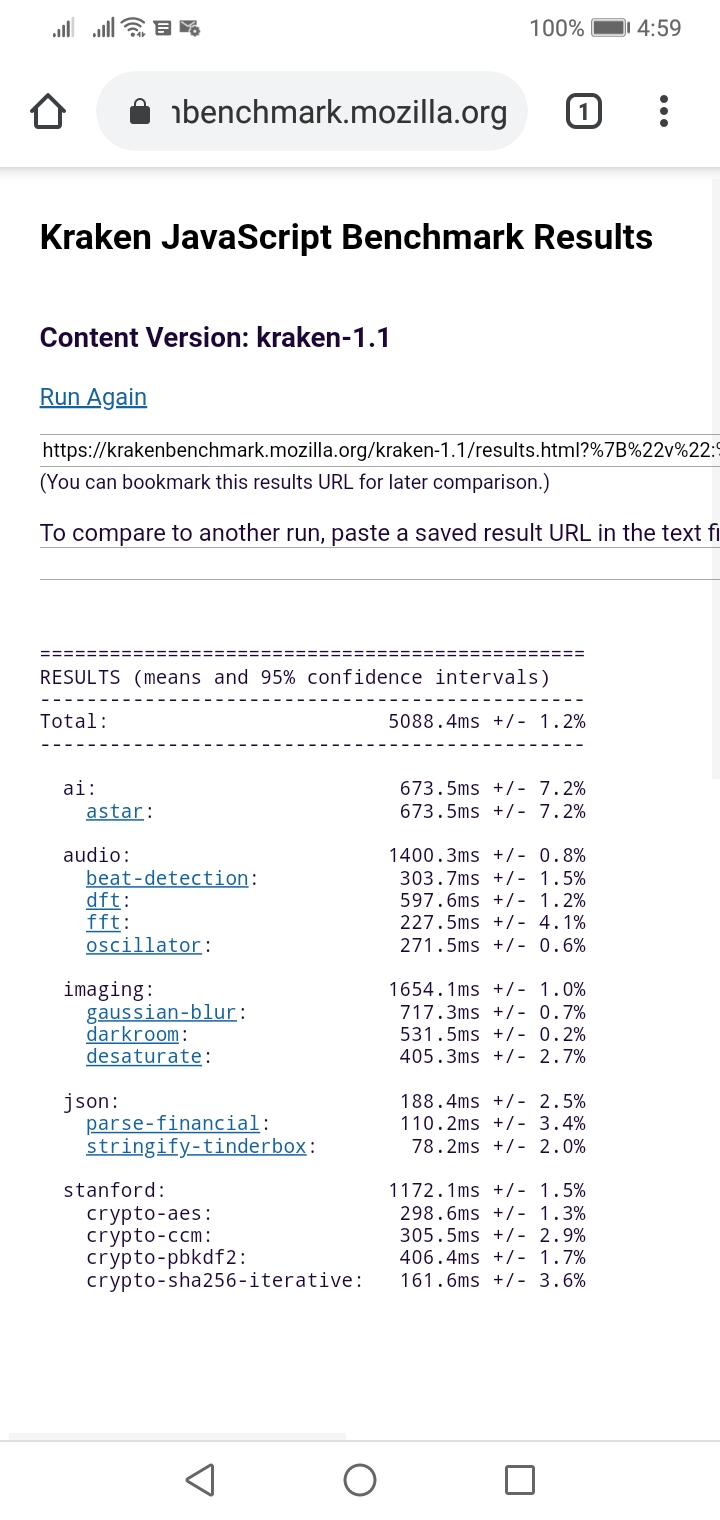The image size is (720, 1520).
Task: Open the darkroom test link
Action: pyautogui.click(x=132, y=1034)
